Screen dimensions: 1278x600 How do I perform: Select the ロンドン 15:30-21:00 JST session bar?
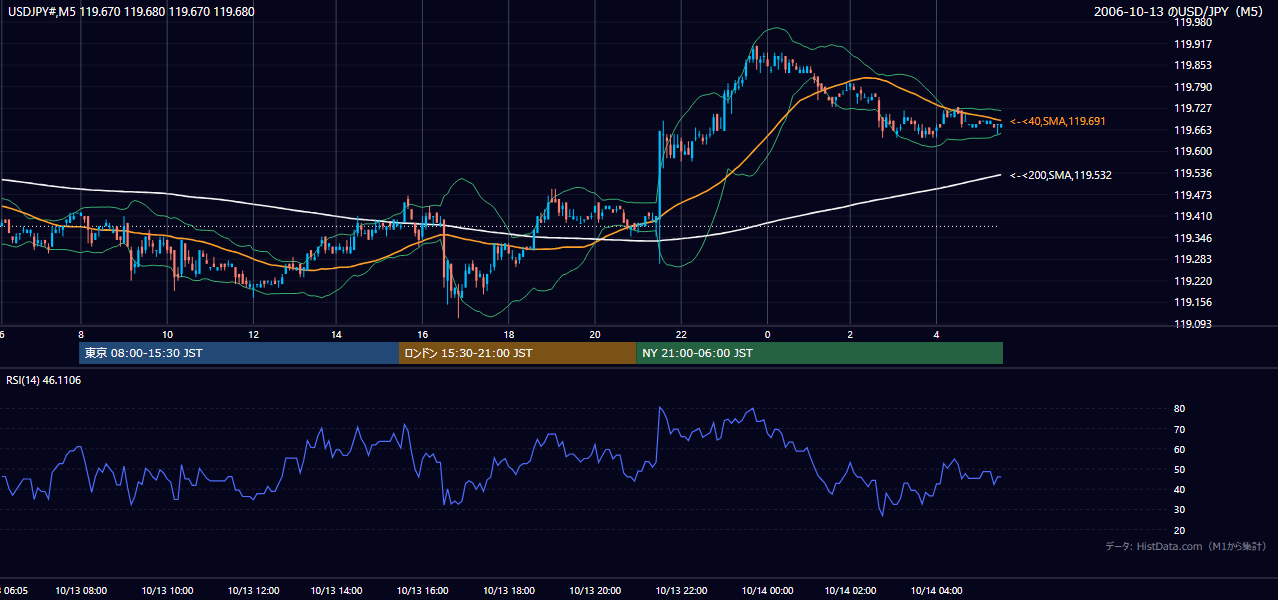pos(517,353)
